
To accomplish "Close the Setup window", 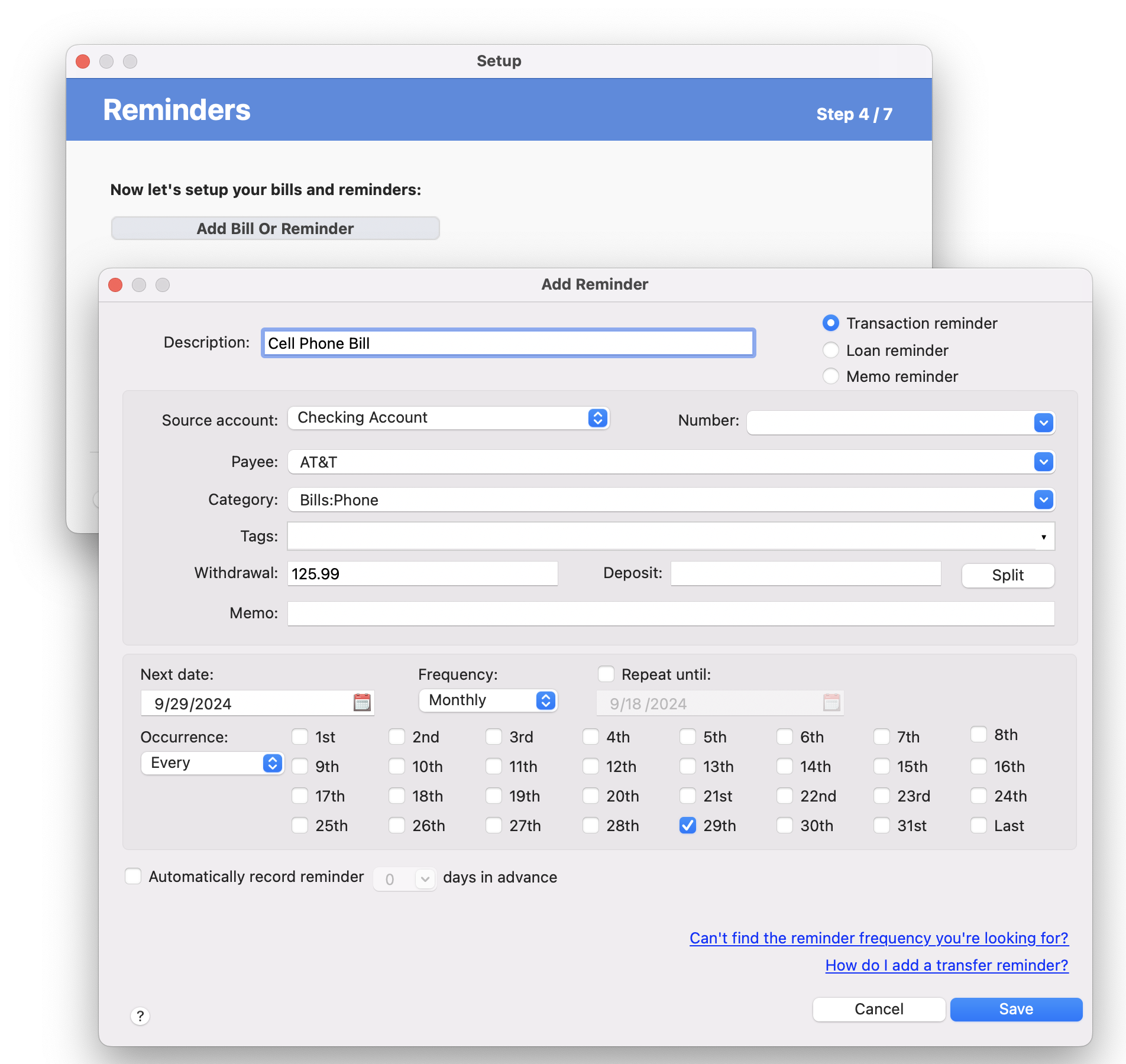I will tap(83, 61).
